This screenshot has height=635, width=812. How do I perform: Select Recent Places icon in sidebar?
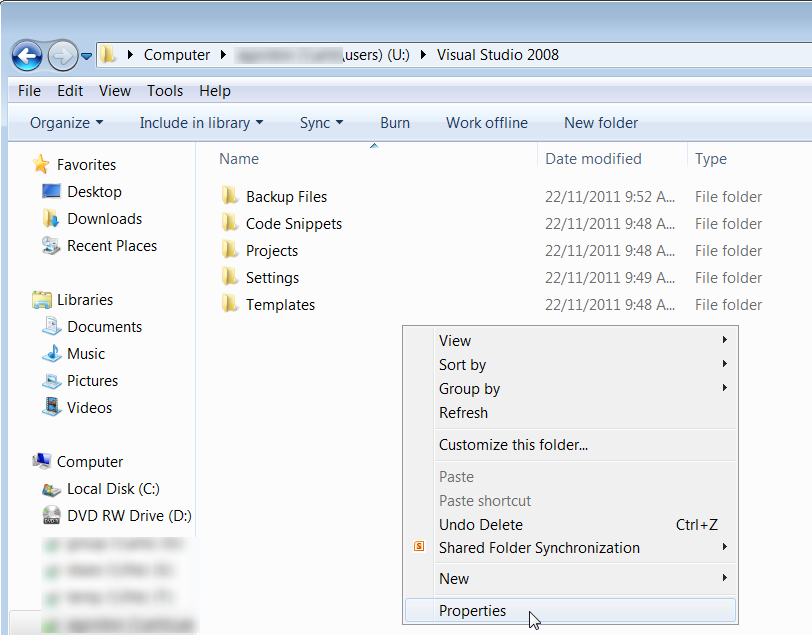[51, 245]
